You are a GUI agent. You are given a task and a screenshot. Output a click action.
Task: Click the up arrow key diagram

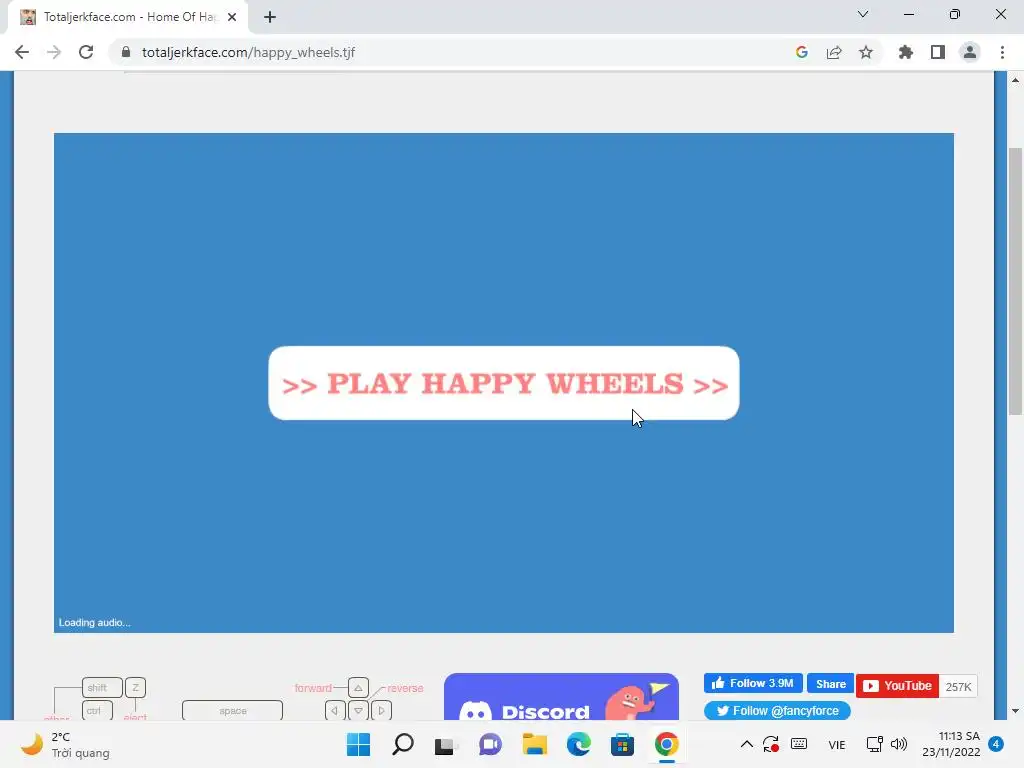point(358,688)
